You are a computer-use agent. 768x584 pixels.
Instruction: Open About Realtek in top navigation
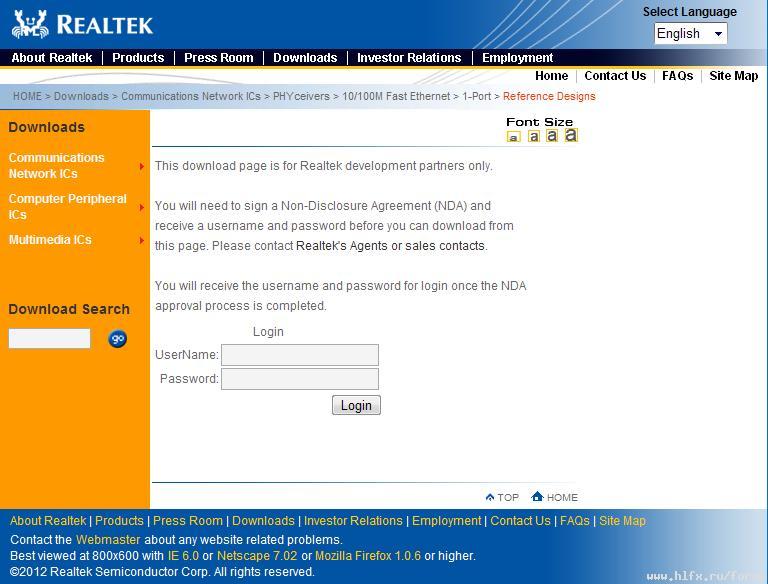51,58
